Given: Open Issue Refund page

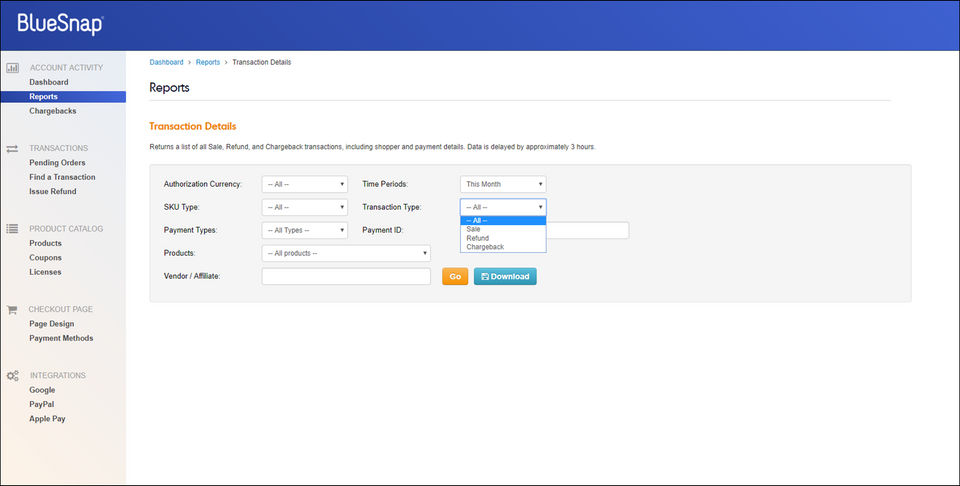Looking at the screenshot, I should click(53, 192).
